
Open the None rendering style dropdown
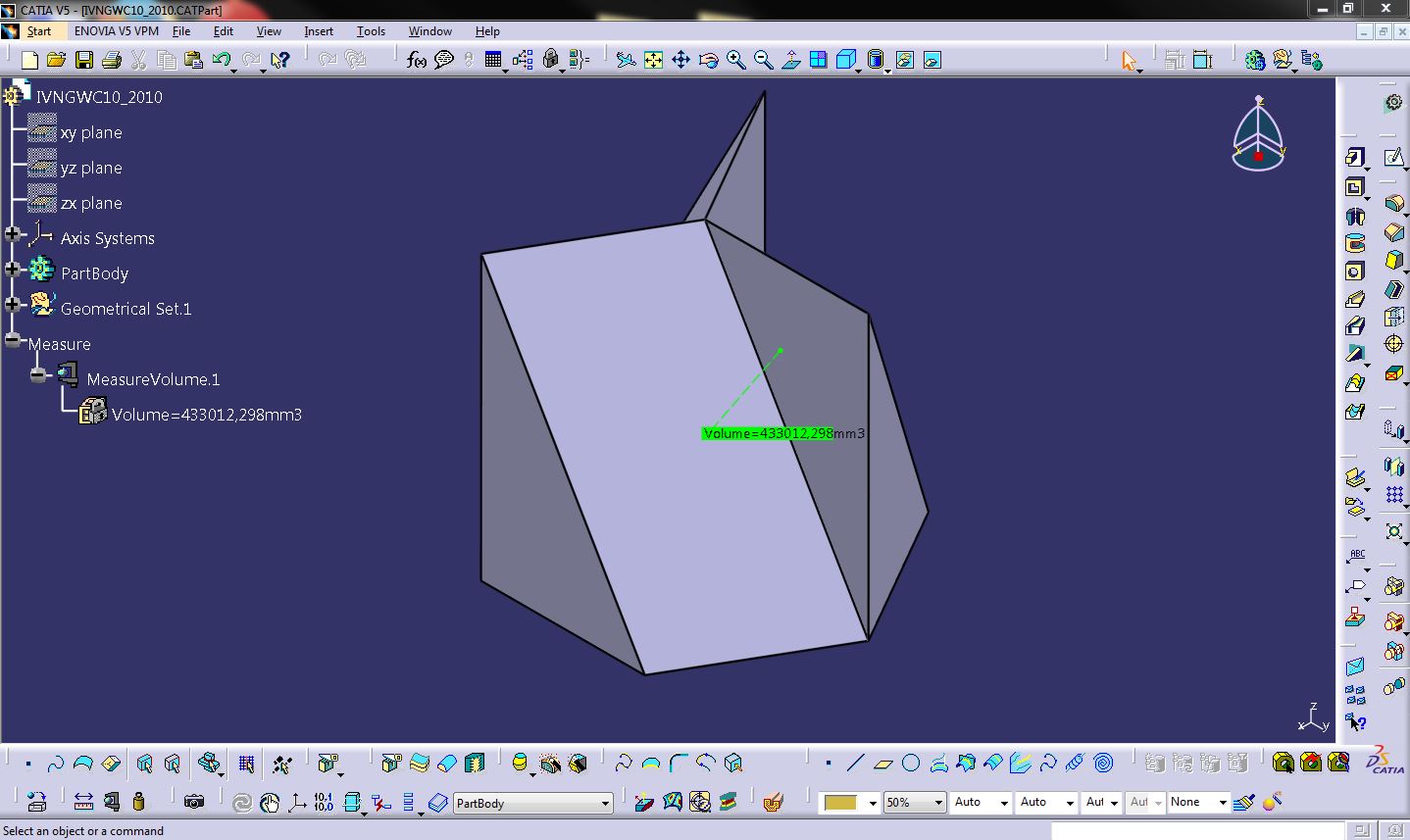(1223, 803)
